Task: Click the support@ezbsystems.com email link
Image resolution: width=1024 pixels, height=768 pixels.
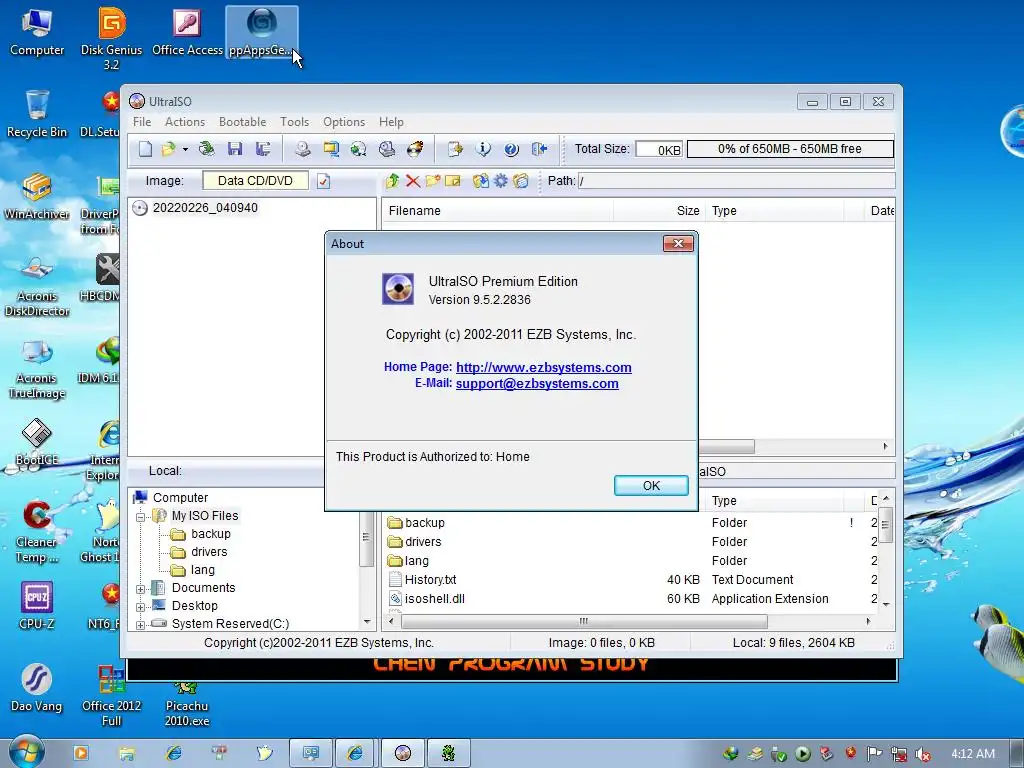Action: 537,384
